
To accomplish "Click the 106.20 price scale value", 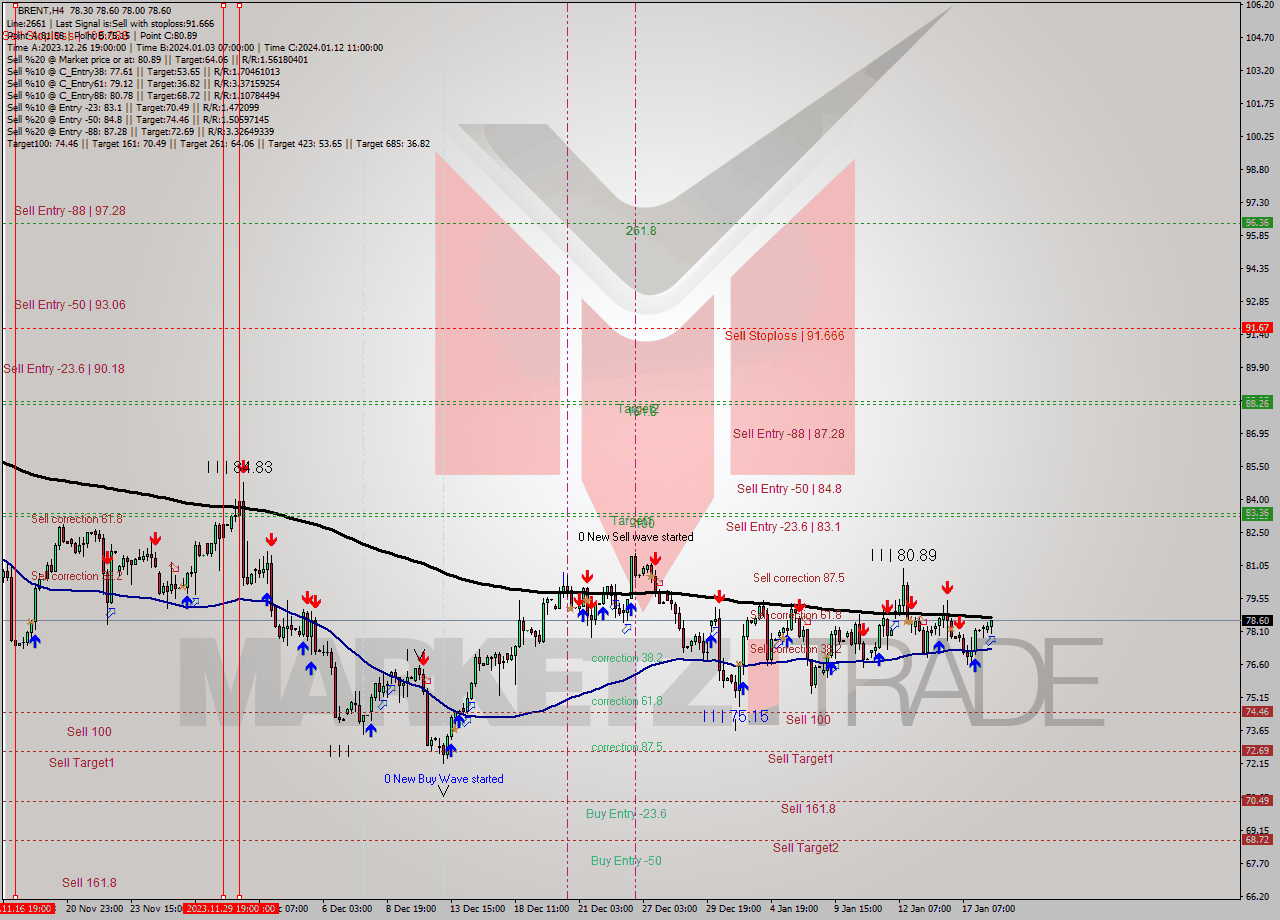I will 1259,5.
